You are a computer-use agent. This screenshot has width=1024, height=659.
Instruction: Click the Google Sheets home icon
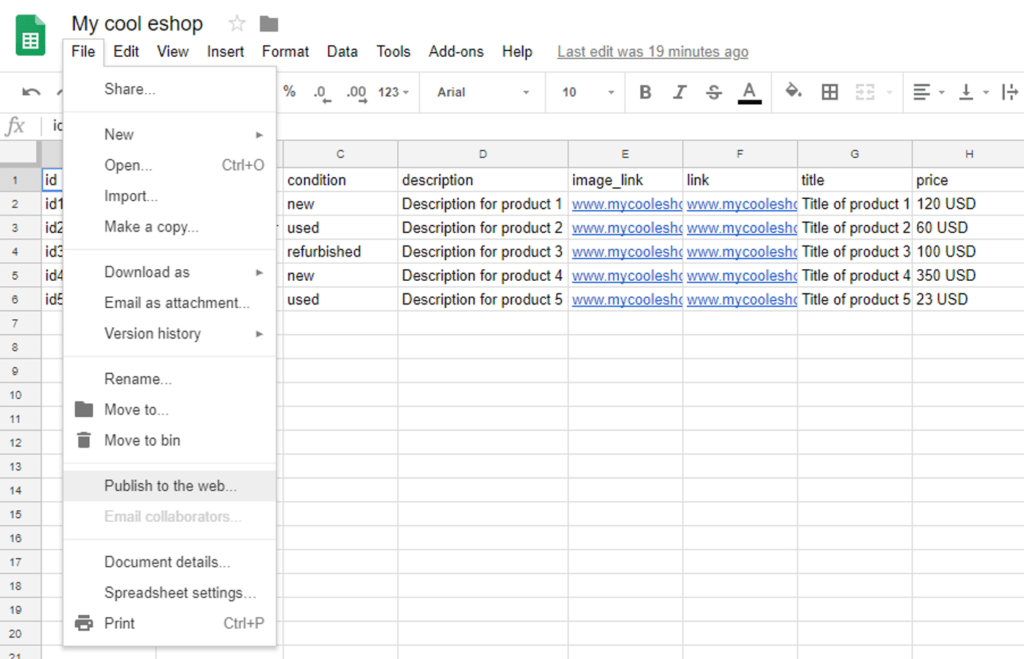pyautogui.click(x=30, y=35)
